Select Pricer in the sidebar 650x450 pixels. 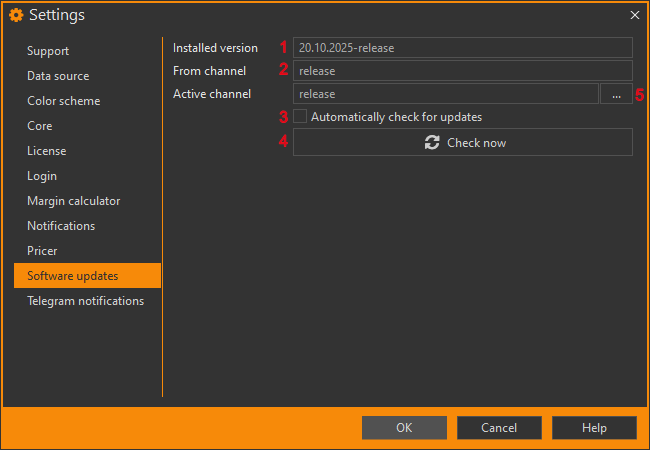tap(42, 251)
